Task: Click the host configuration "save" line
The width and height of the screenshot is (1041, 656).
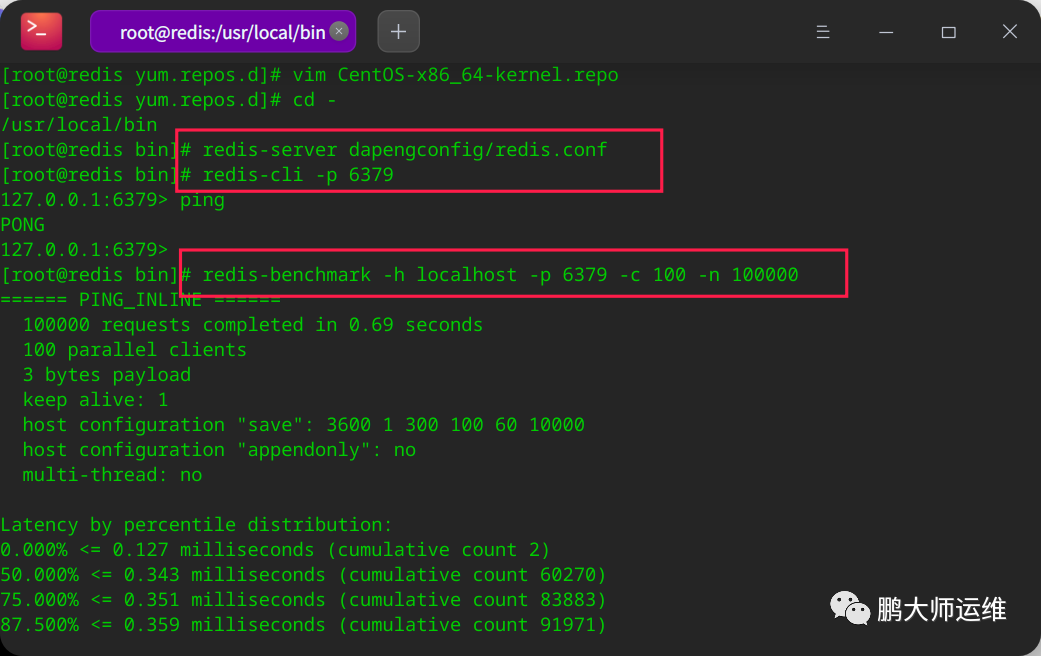Action: point(303,425)
